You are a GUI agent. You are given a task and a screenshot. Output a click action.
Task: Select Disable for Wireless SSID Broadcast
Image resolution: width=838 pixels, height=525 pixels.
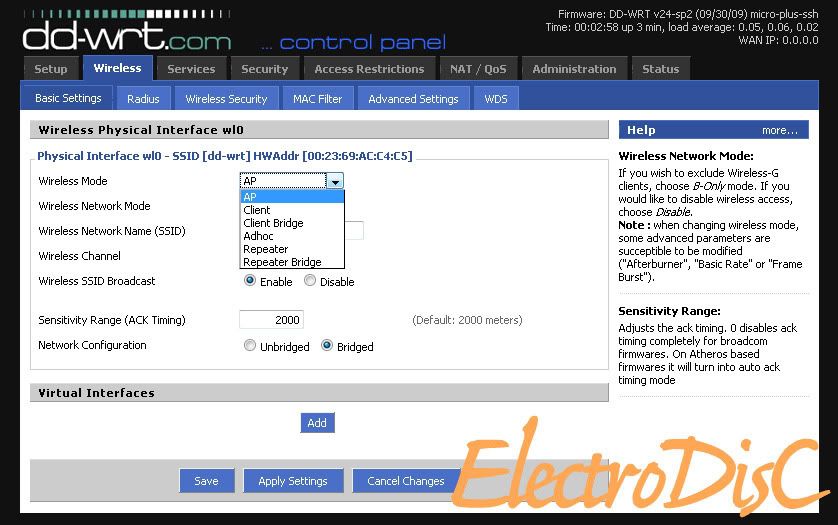[x=310, y=281]
